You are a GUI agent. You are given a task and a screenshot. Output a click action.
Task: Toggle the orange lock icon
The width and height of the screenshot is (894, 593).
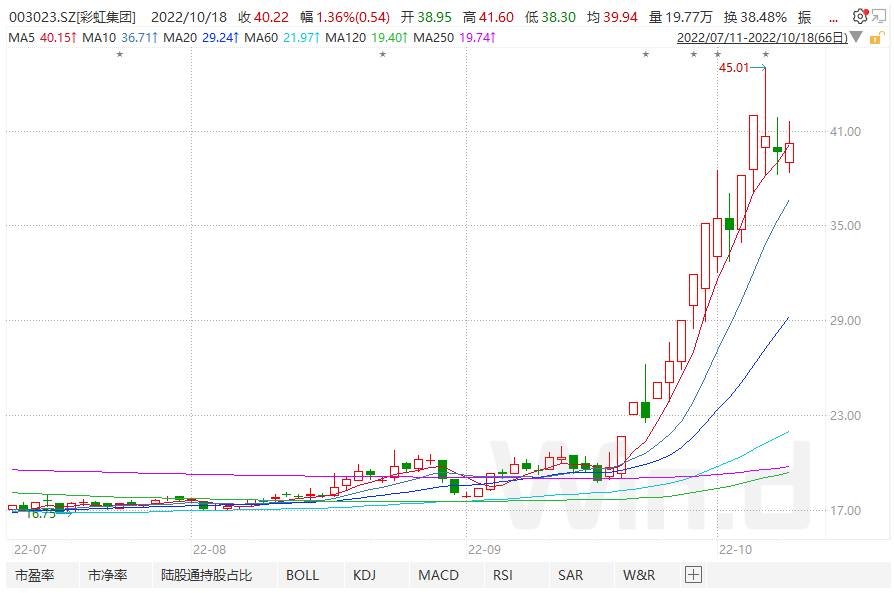[876, 38]
